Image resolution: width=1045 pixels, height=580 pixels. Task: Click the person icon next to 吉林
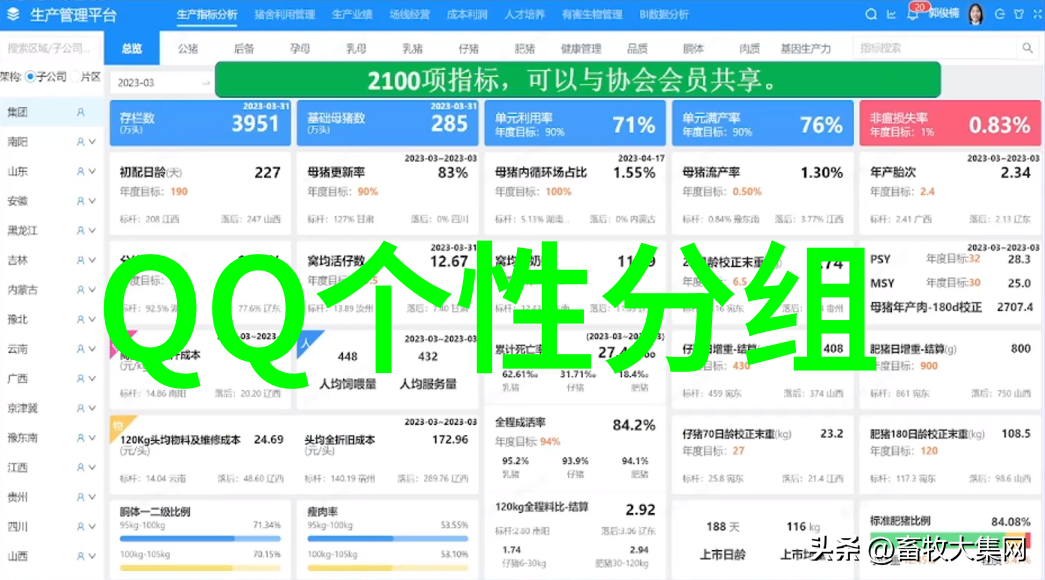point(81,260)
